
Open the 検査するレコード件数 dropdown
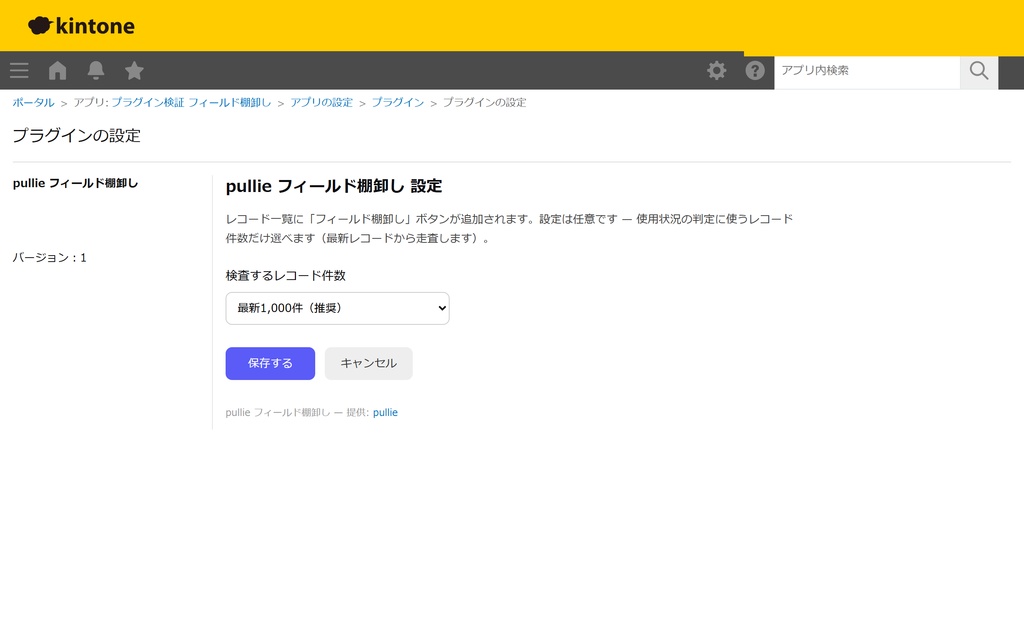[x=338, y=308]
